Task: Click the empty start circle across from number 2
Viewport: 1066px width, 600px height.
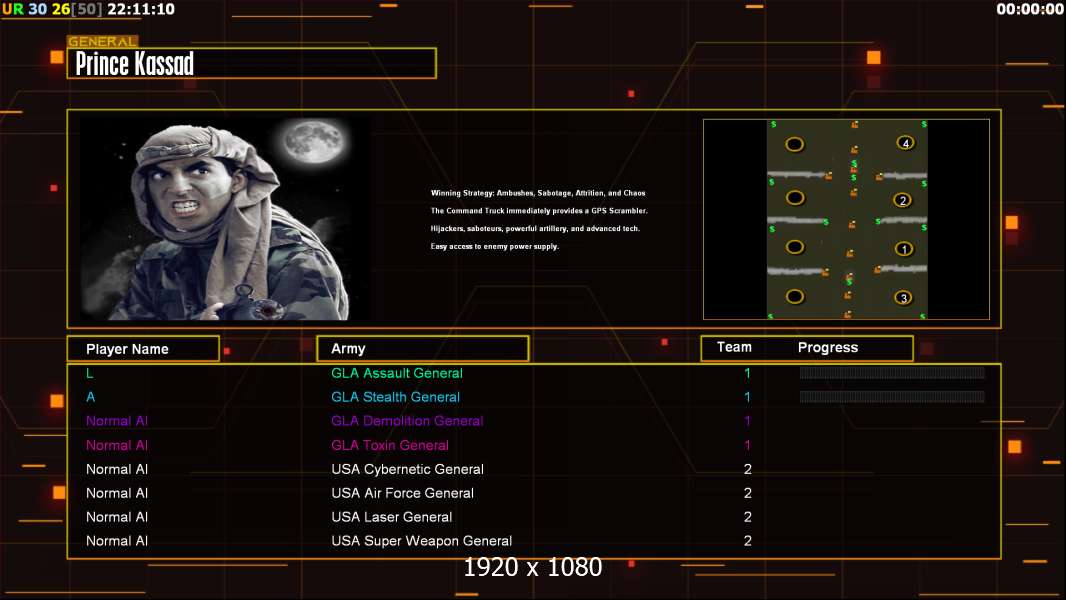Action: pyautogui.click(x=795, y=198)
